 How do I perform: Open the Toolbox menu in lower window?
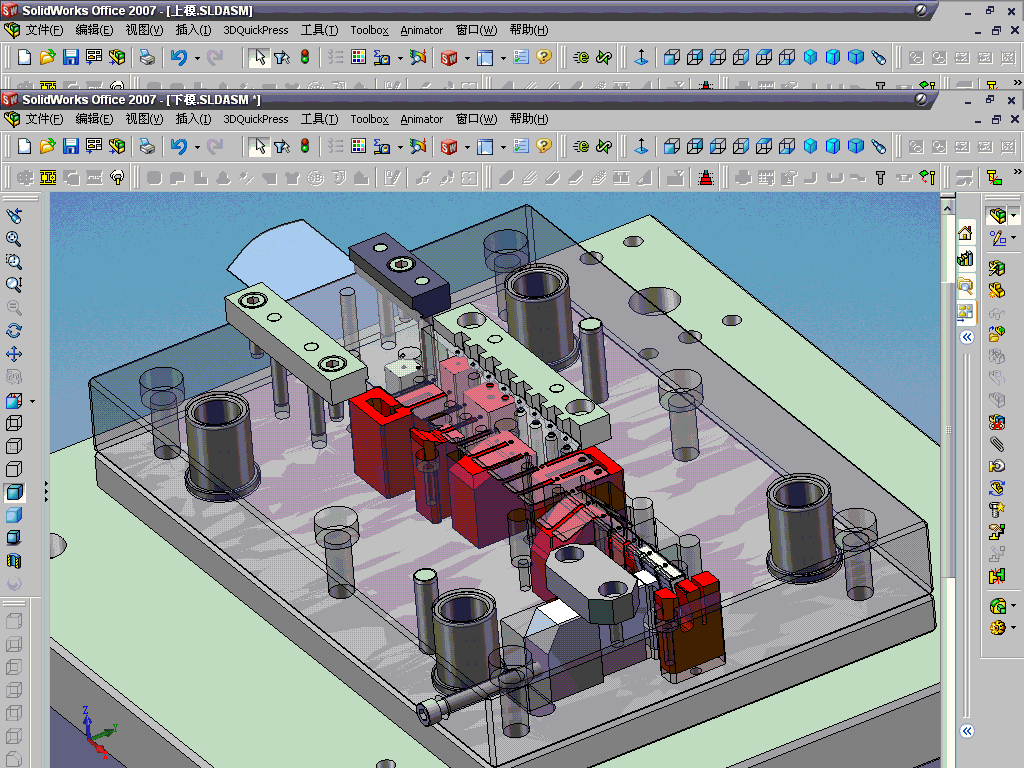pyautogui.click(x=369, y=119)
